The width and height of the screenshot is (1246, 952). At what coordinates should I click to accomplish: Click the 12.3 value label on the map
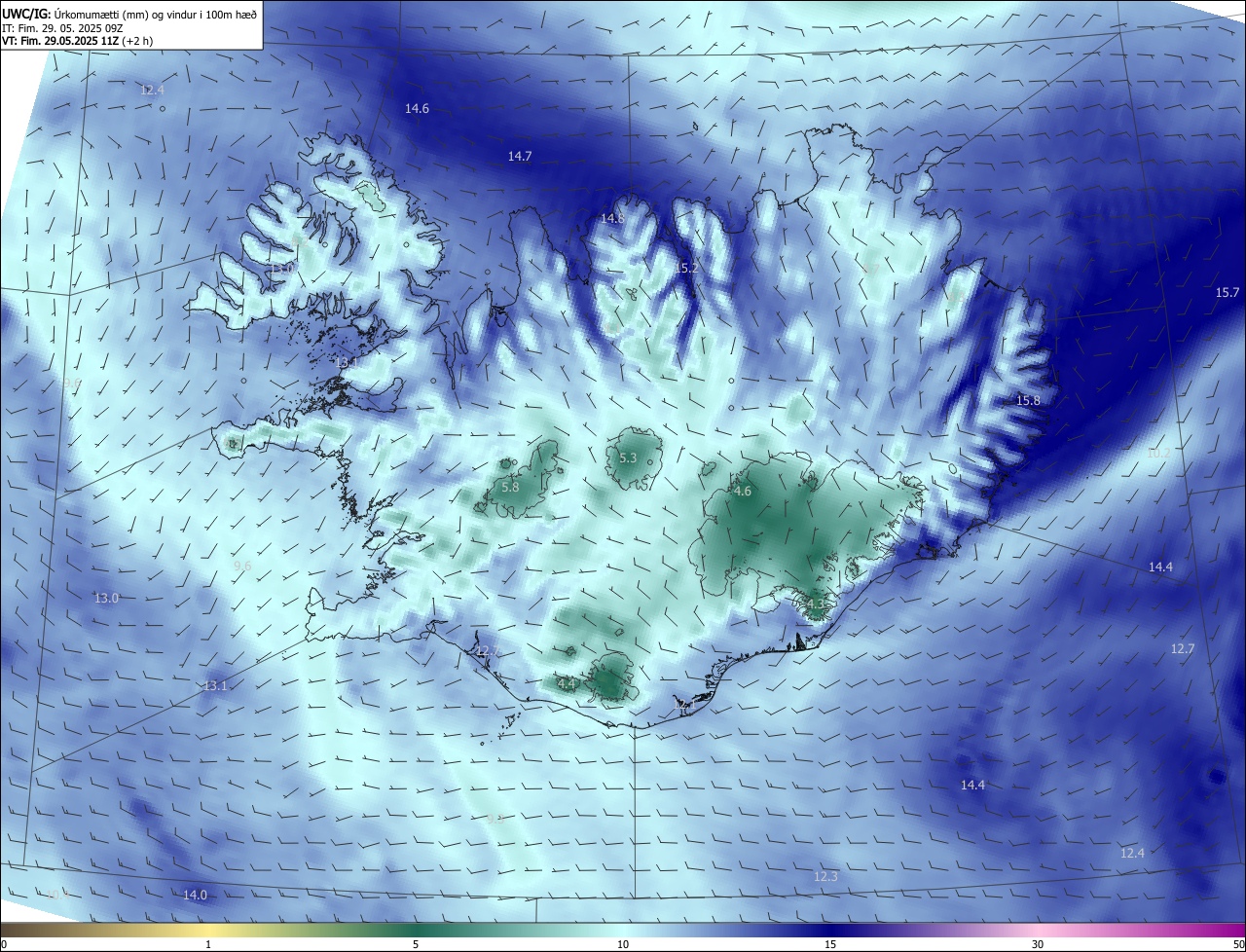point(825,876)
